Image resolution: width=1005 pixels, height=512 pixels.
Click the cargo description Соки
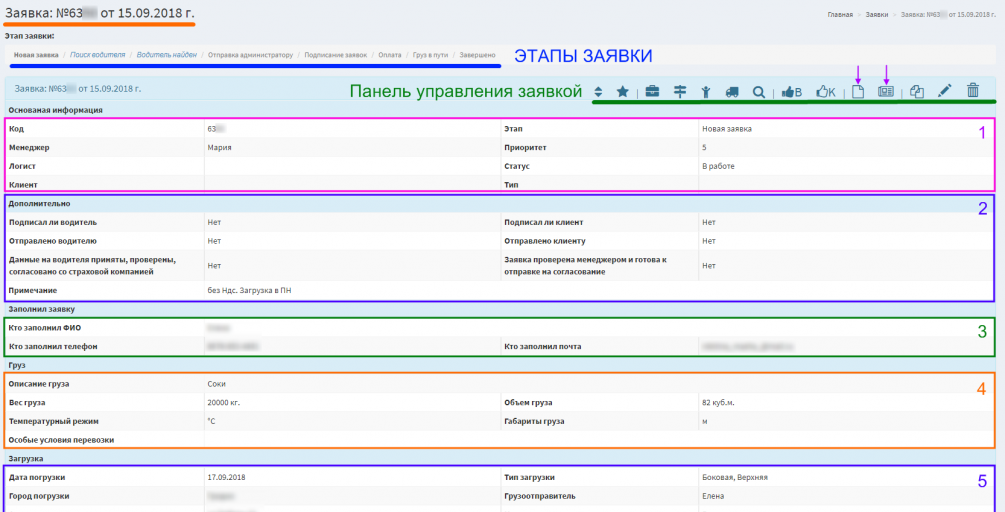[x=217, y=384]
